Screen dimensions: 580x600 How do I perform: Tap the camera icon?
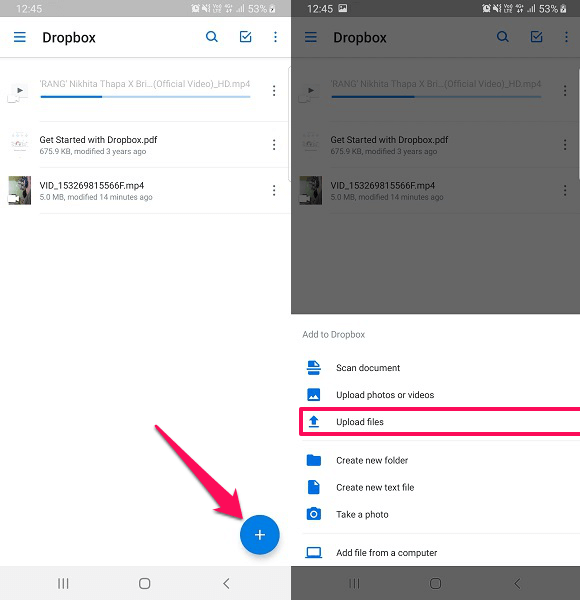(x=314, y=514)
